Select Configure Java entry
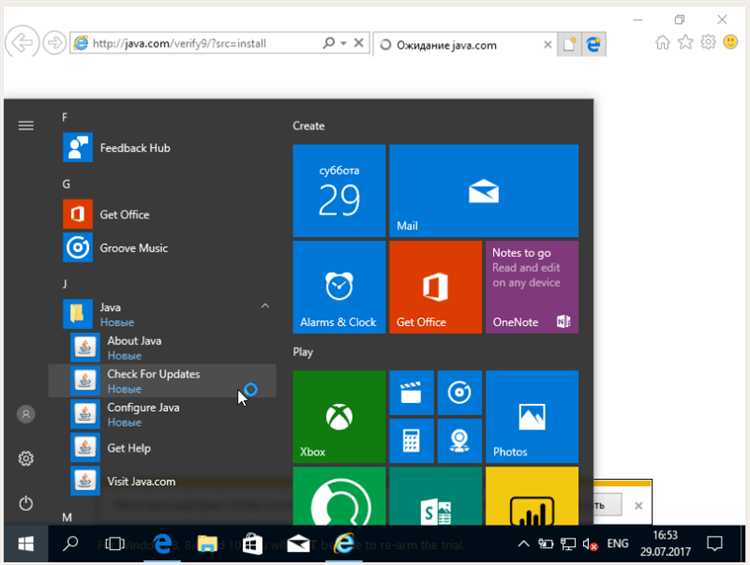This screenshot has width=750, height=565. tap(143, 413)
